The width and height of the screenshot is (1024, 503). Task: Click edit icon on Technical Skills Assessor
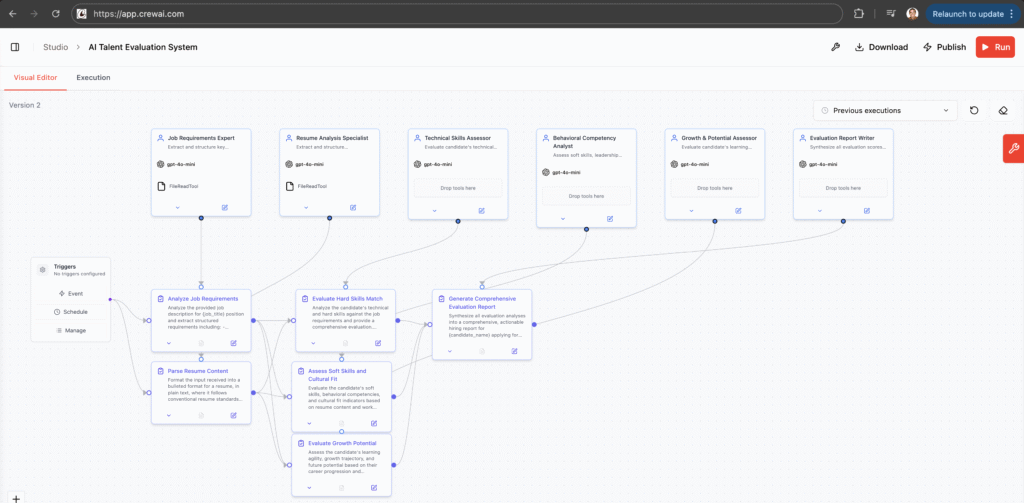pyautogui.click(x=482, y=210)
